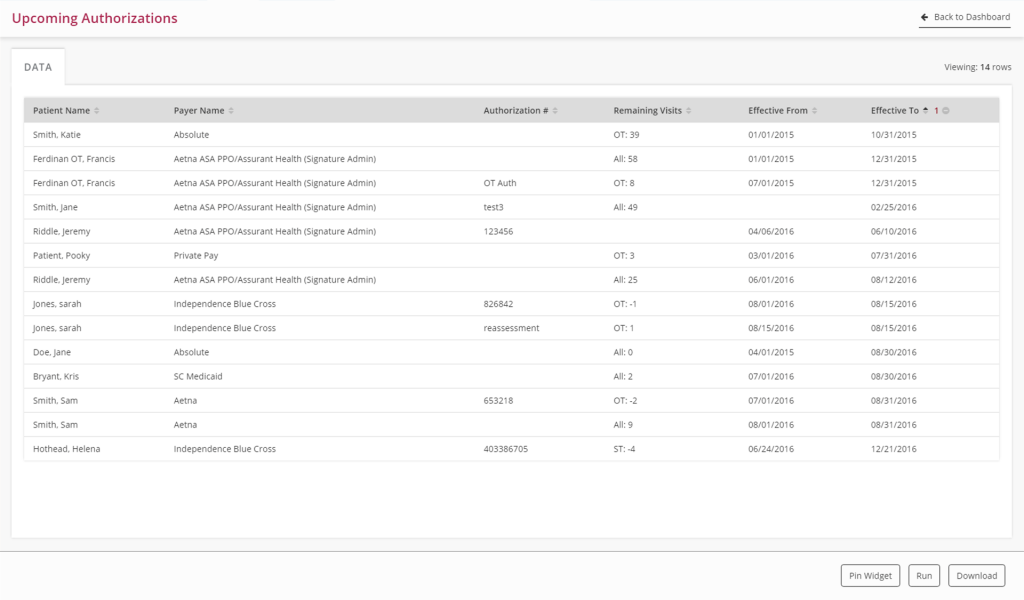Sort by Effective From sort icon
The width and height of the screenshot is (1024, 600).
point(815,110)
